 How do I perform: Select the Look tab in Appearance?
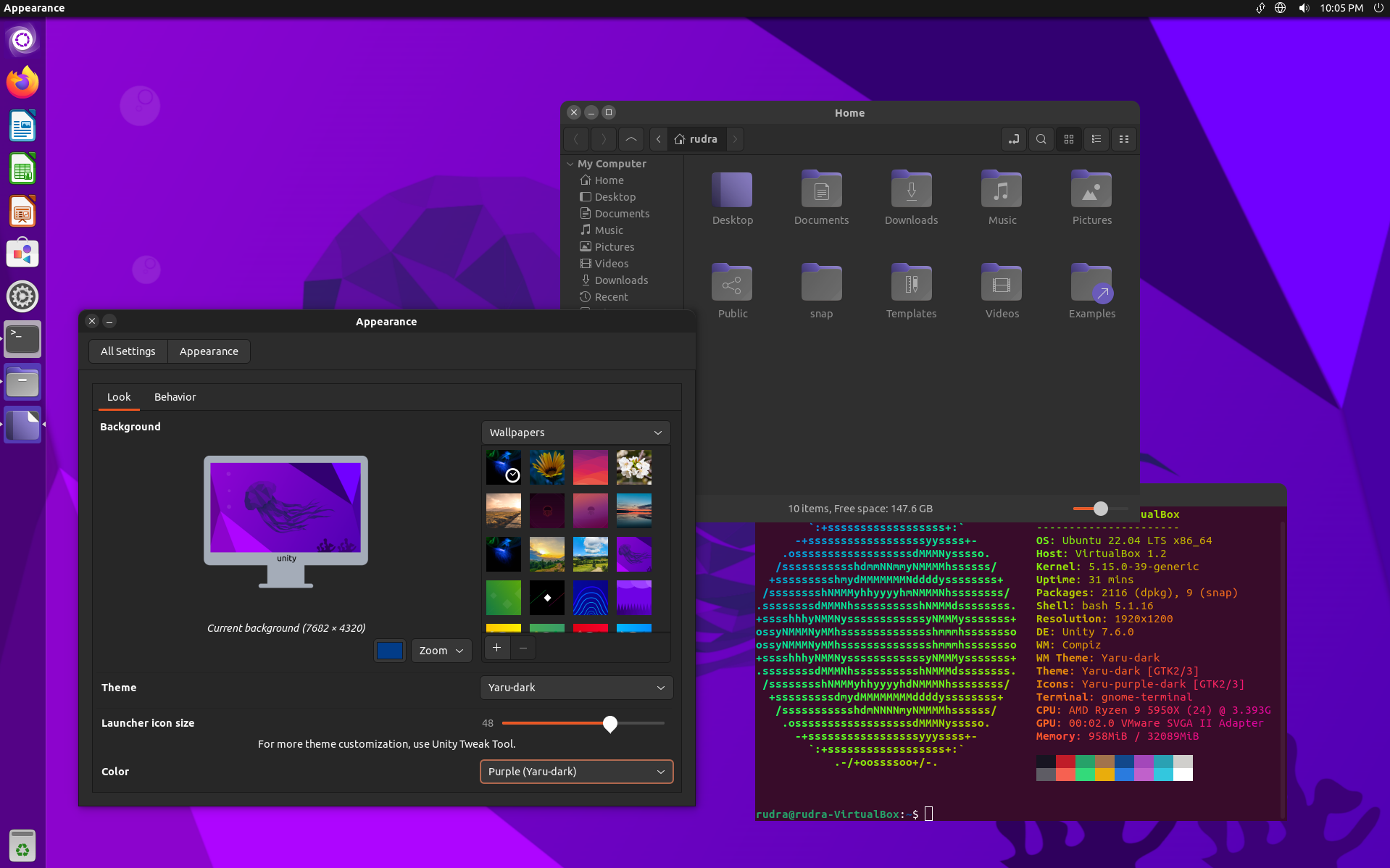119,397
